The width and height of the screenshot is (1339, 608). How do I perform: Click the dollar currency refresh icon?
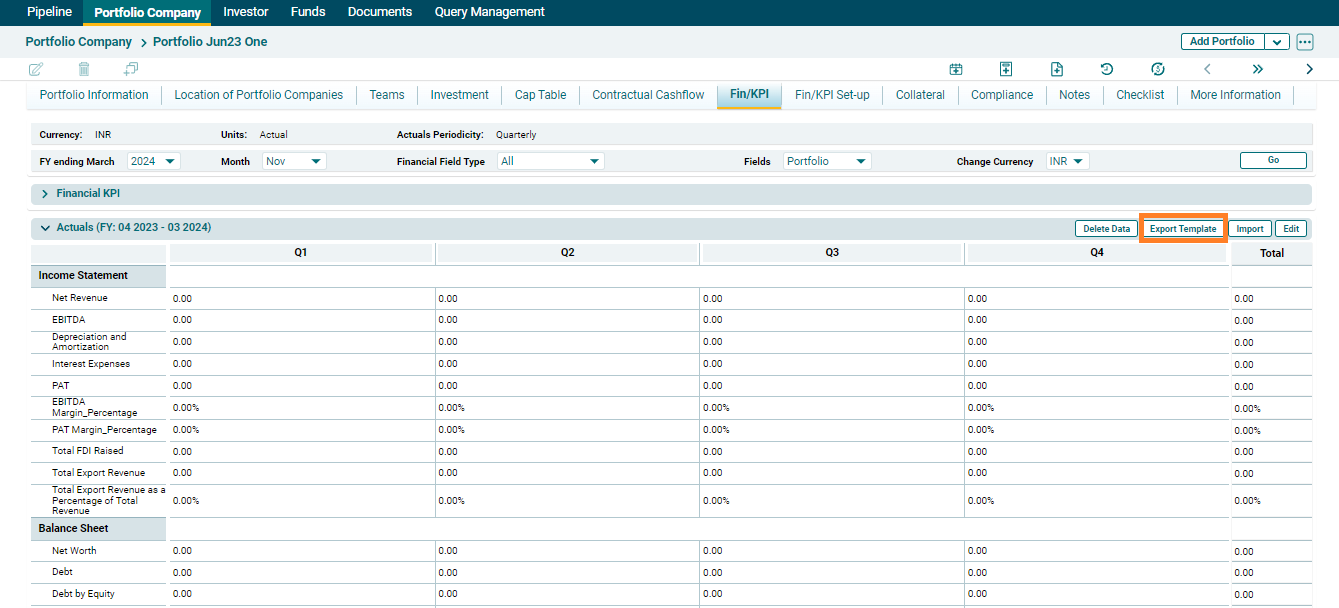1158,69
